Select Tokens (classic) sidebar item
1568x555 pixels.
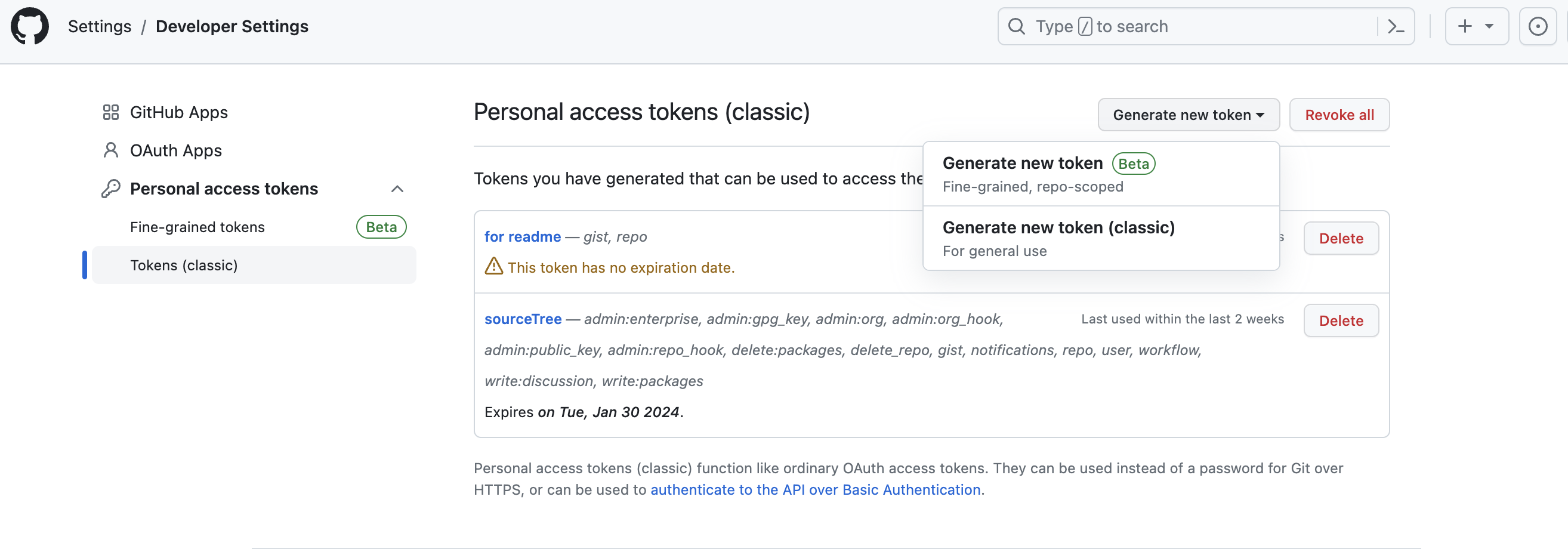tap(184, 266)
